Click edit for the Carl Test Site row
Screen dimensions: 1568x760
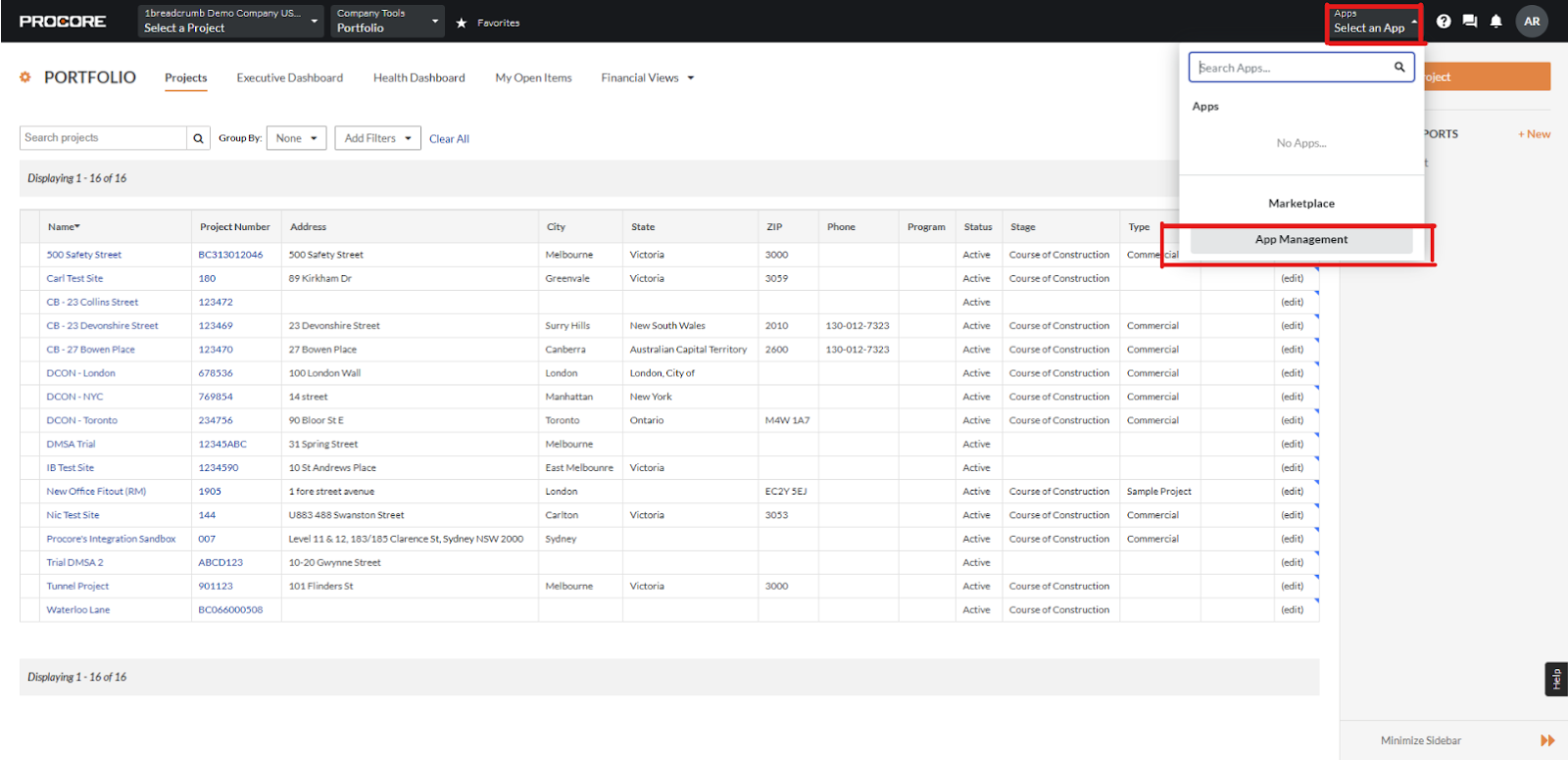(1293, 279)
